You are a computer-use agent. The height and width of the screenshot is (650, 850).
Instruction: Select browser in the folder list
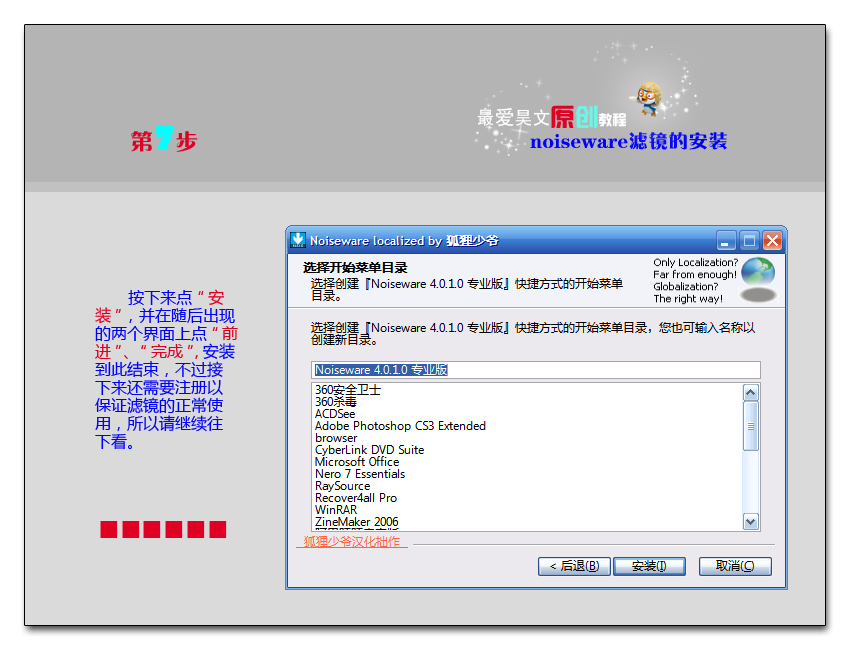coord(336,437)
